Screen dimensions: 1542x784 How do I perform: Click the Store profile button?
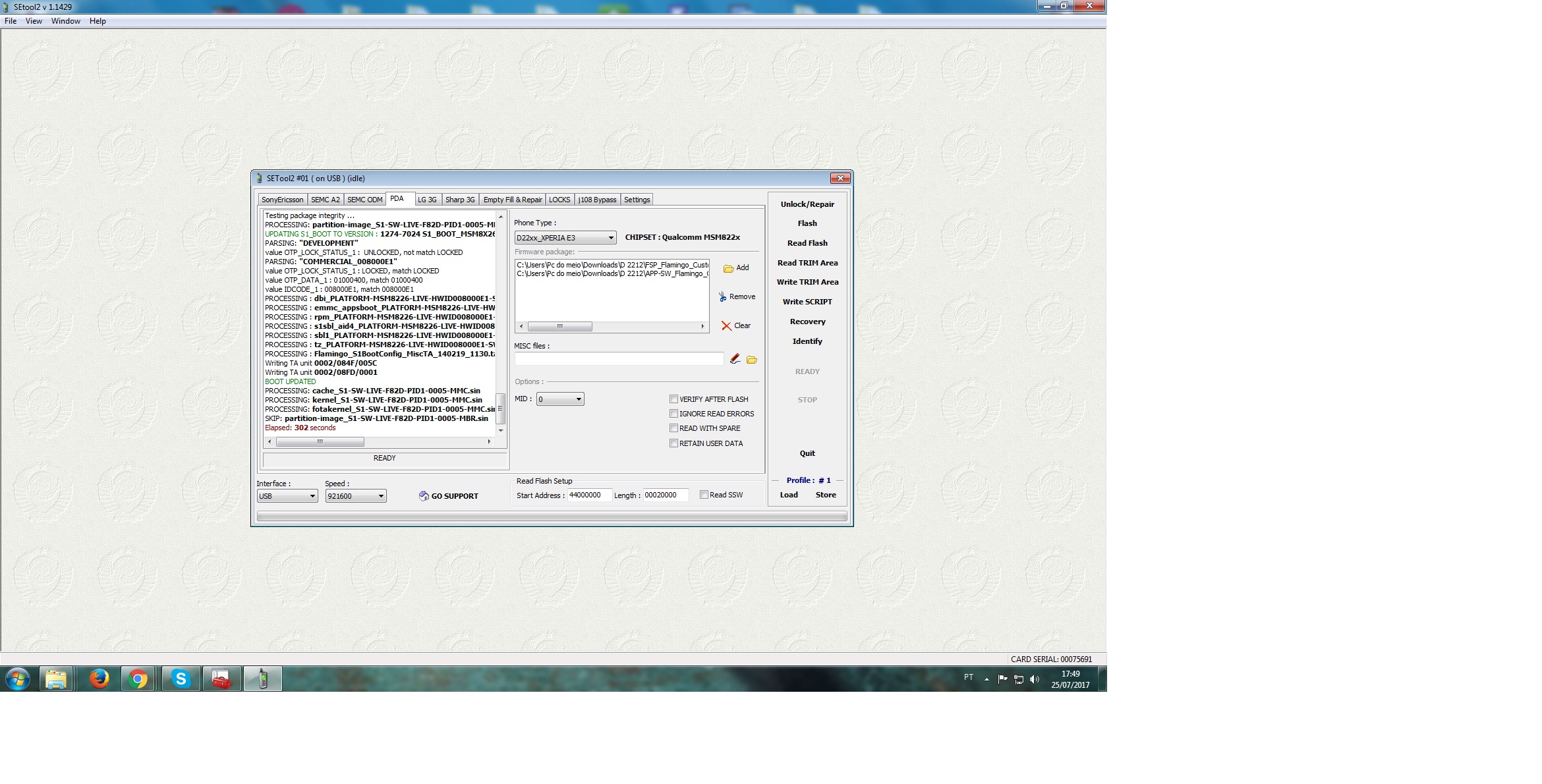826,495
